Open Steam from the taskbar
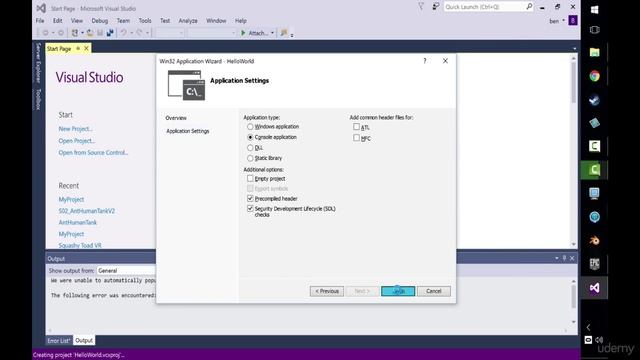640x360 pixels. (594, 100)
